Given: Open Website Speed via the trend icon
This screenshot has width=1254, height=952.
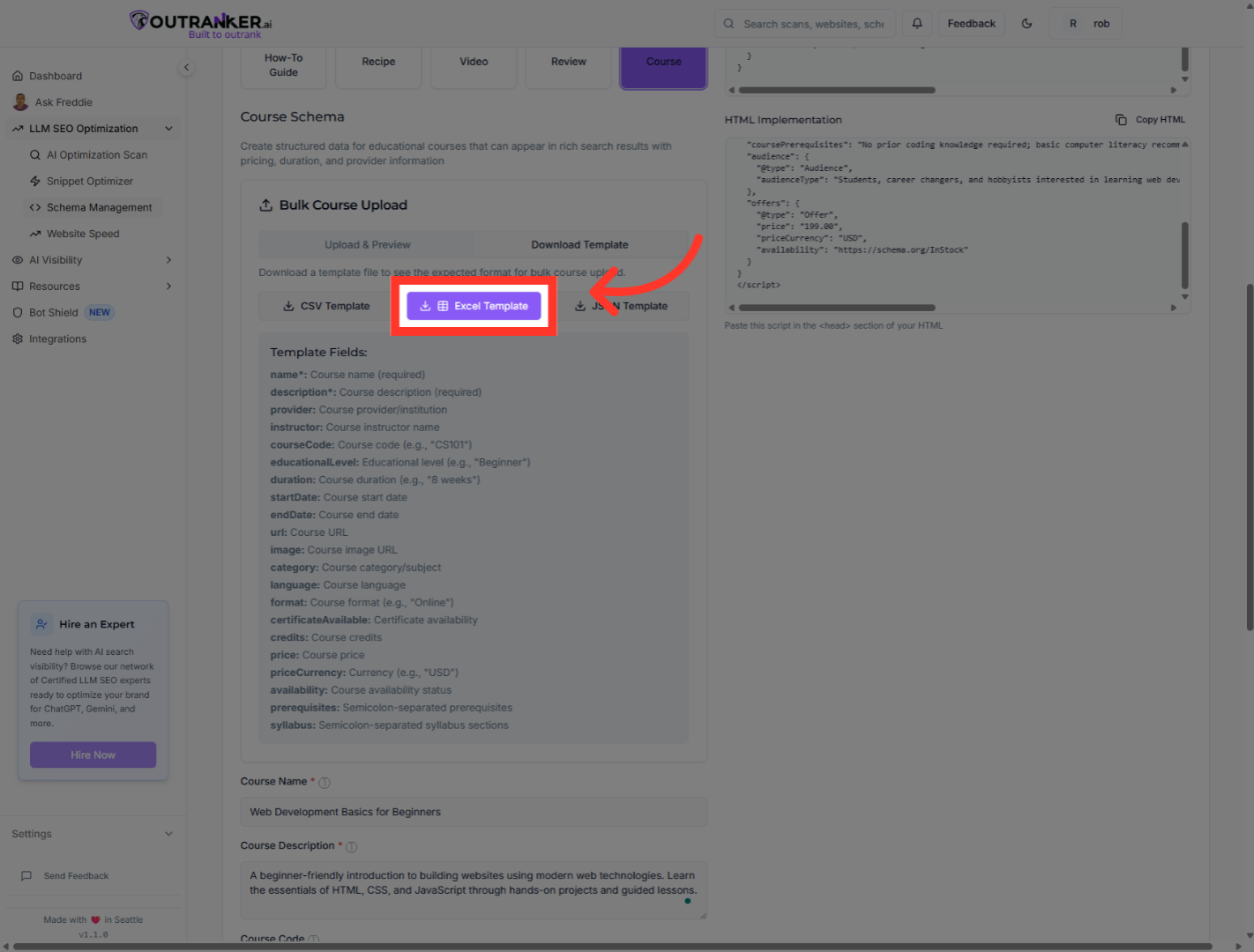Looking at the screenshot, I should click(x=35, y=234).
